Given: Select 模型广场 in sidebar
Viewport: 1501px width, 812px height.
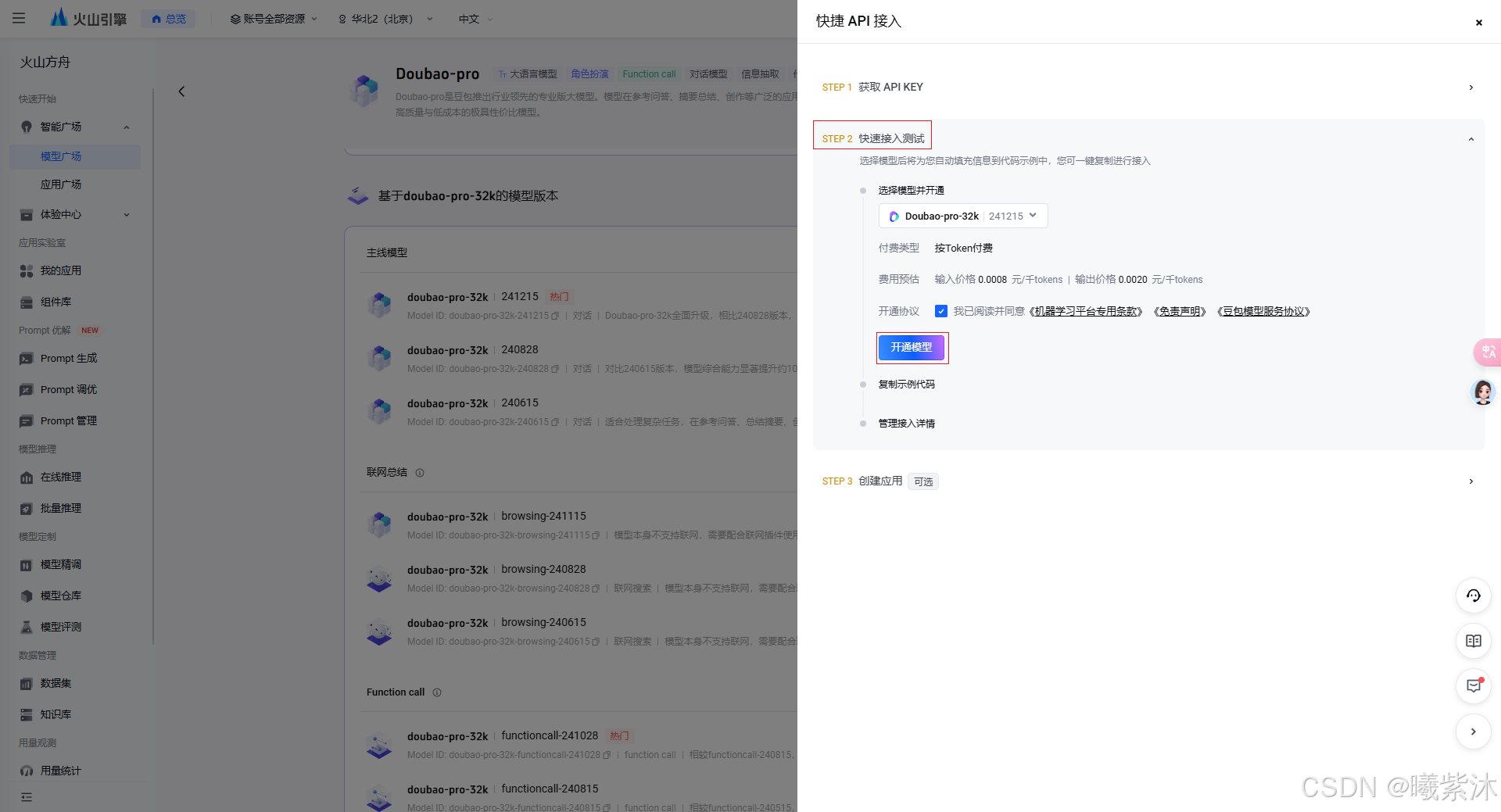Looking at the screenshot, I should 75,156.
